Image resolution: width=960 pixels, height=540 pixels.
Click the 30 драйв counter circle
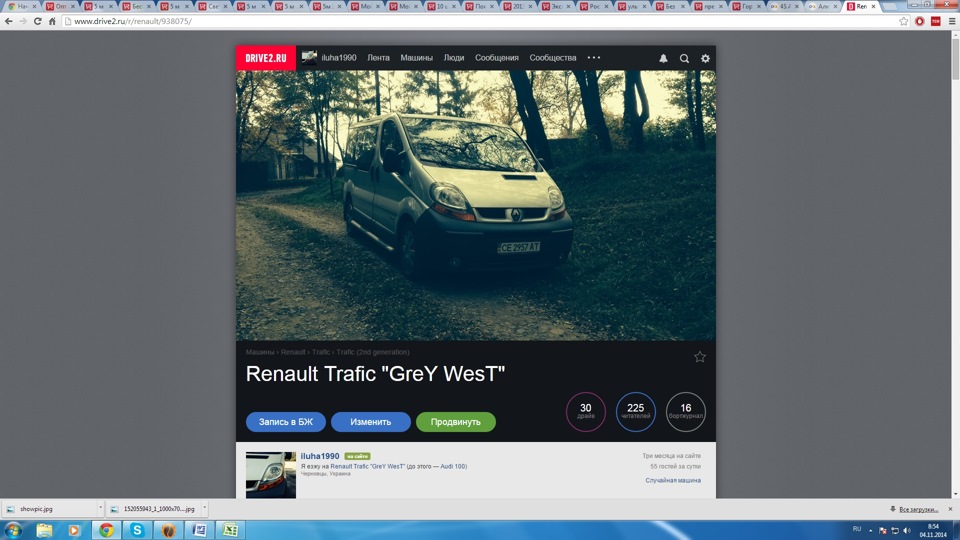pyautogui.click(x=585, y=411)
